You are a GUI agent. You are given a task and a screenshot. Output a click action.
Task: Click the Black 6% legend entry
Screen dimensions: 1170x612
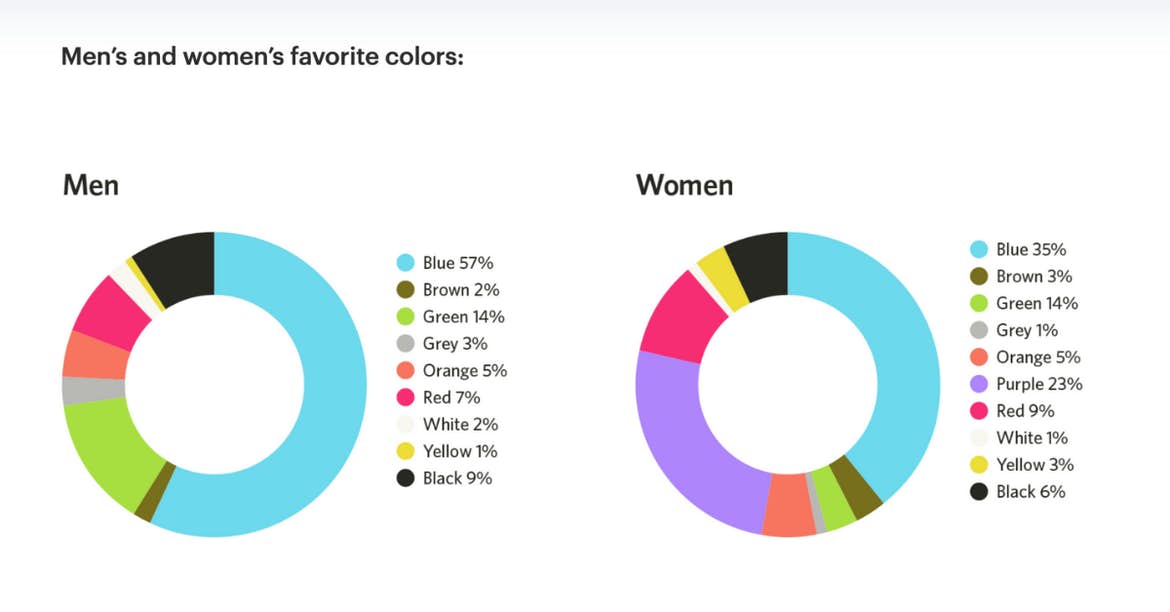pos(1017,491)
